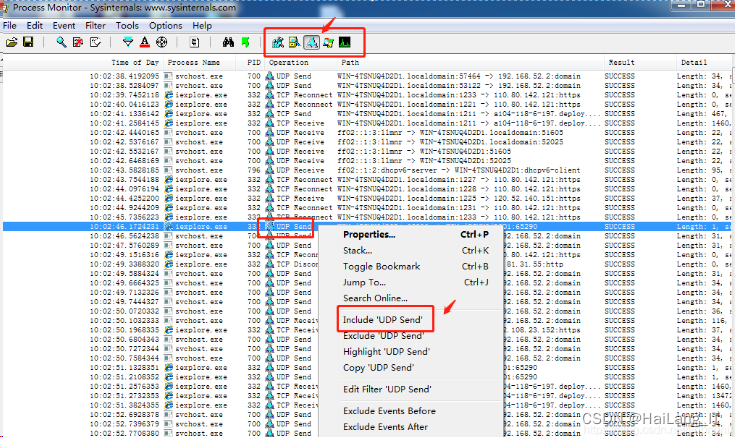The width and height of the screenshot is (735, 437).
Task: Click 'TCP Receive' in the 10:02:41.2584145 row
Action: (x=300, y=123)
